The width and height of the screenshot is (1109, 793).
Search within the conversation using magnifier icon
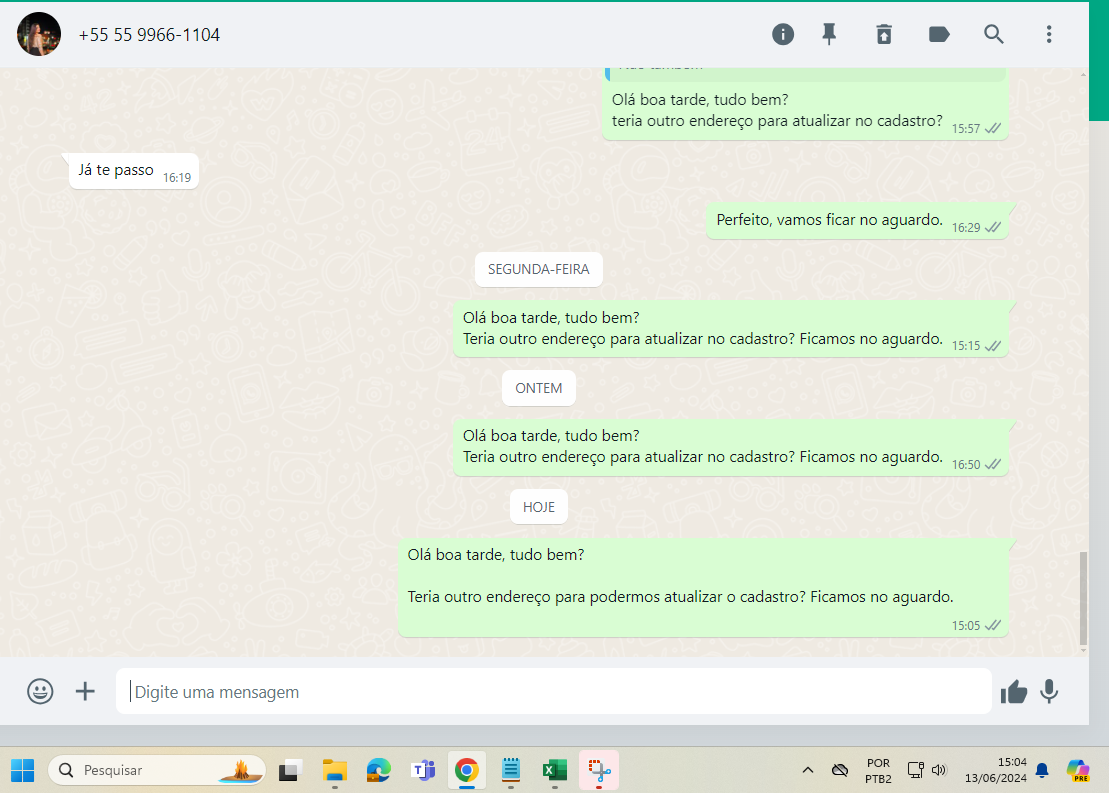coord(993,34)
